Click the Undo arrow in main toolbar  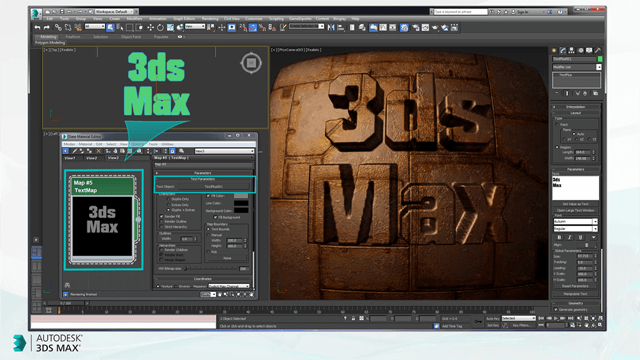(38, 27)
